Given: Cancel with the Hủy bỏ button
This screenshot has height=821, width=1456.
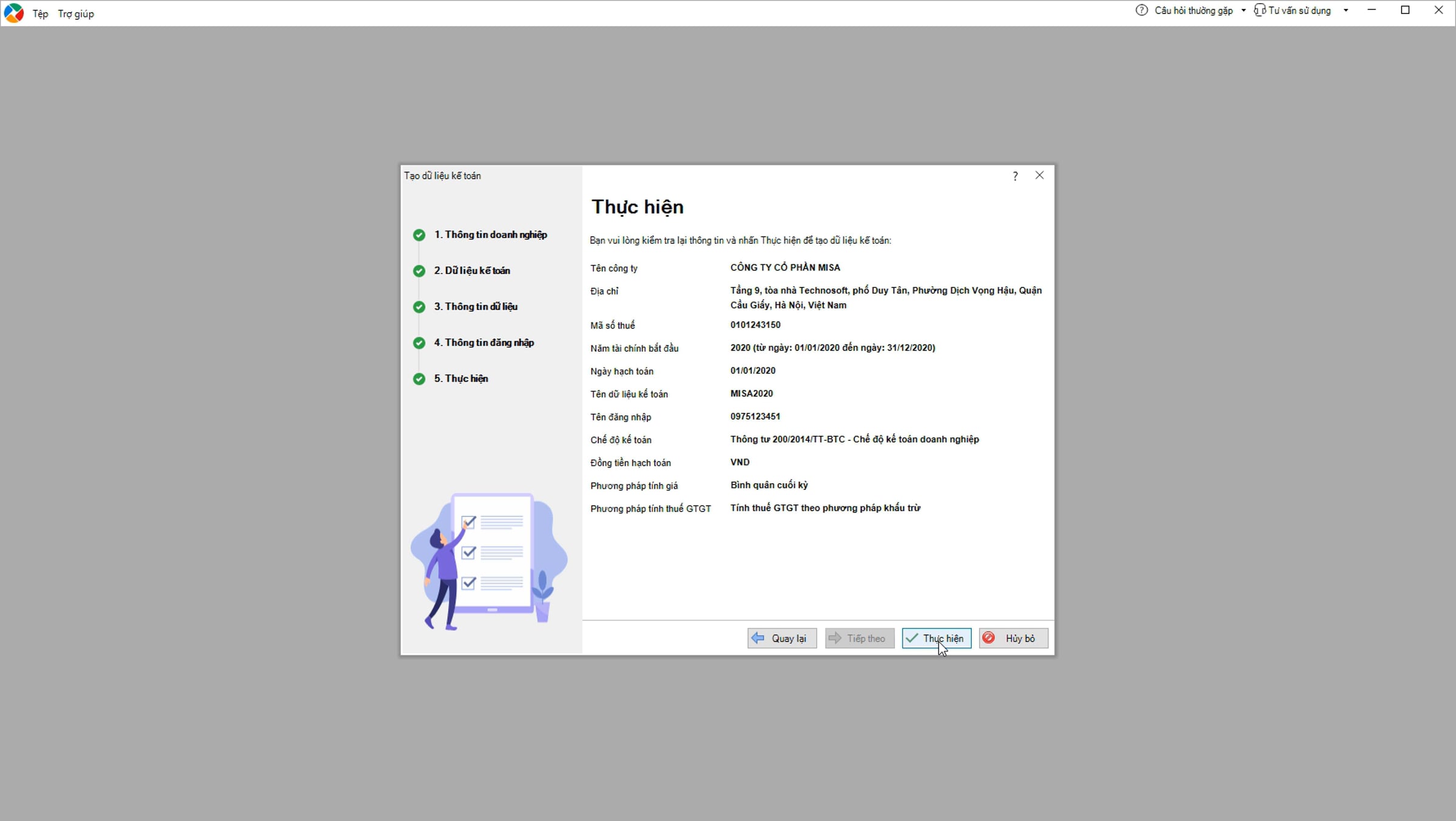Looking at the screenshot, I should pyautogui.click(x=1013, y=638).
